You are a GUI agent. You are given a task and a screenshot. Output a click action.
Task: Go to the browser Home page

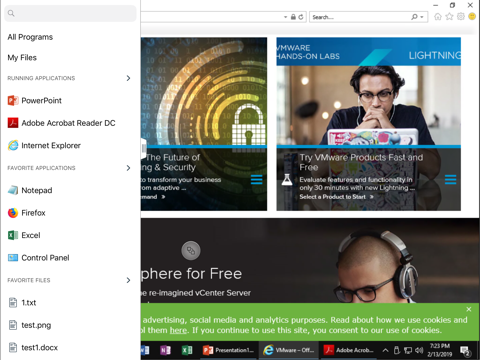(438, 16)
